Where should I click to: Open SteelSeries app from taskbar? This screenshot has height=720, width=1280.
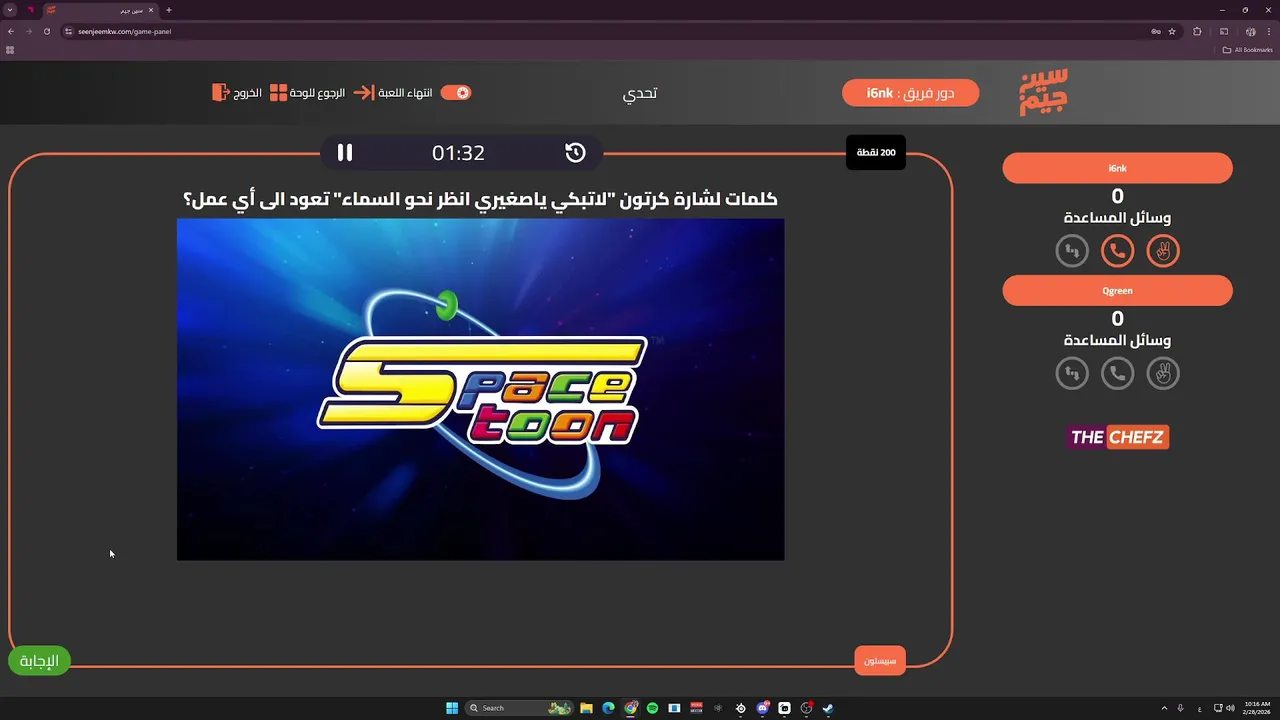[741, 708]
